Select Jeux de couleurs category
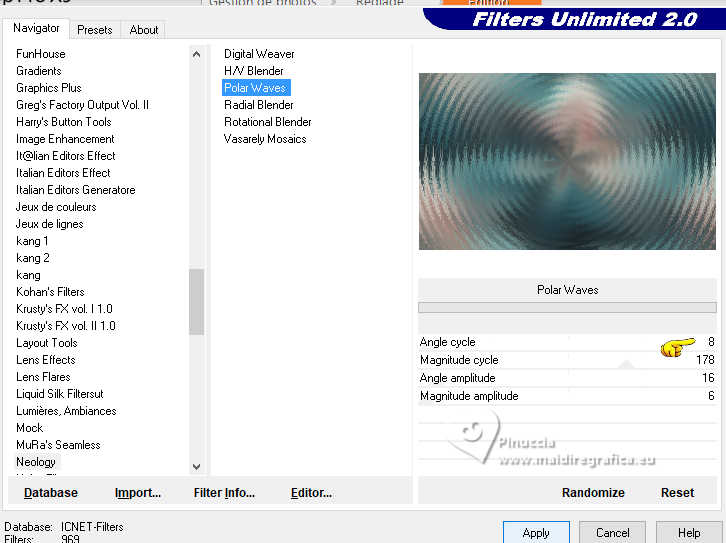Screen dimensions: 726x543 (56, 207)
